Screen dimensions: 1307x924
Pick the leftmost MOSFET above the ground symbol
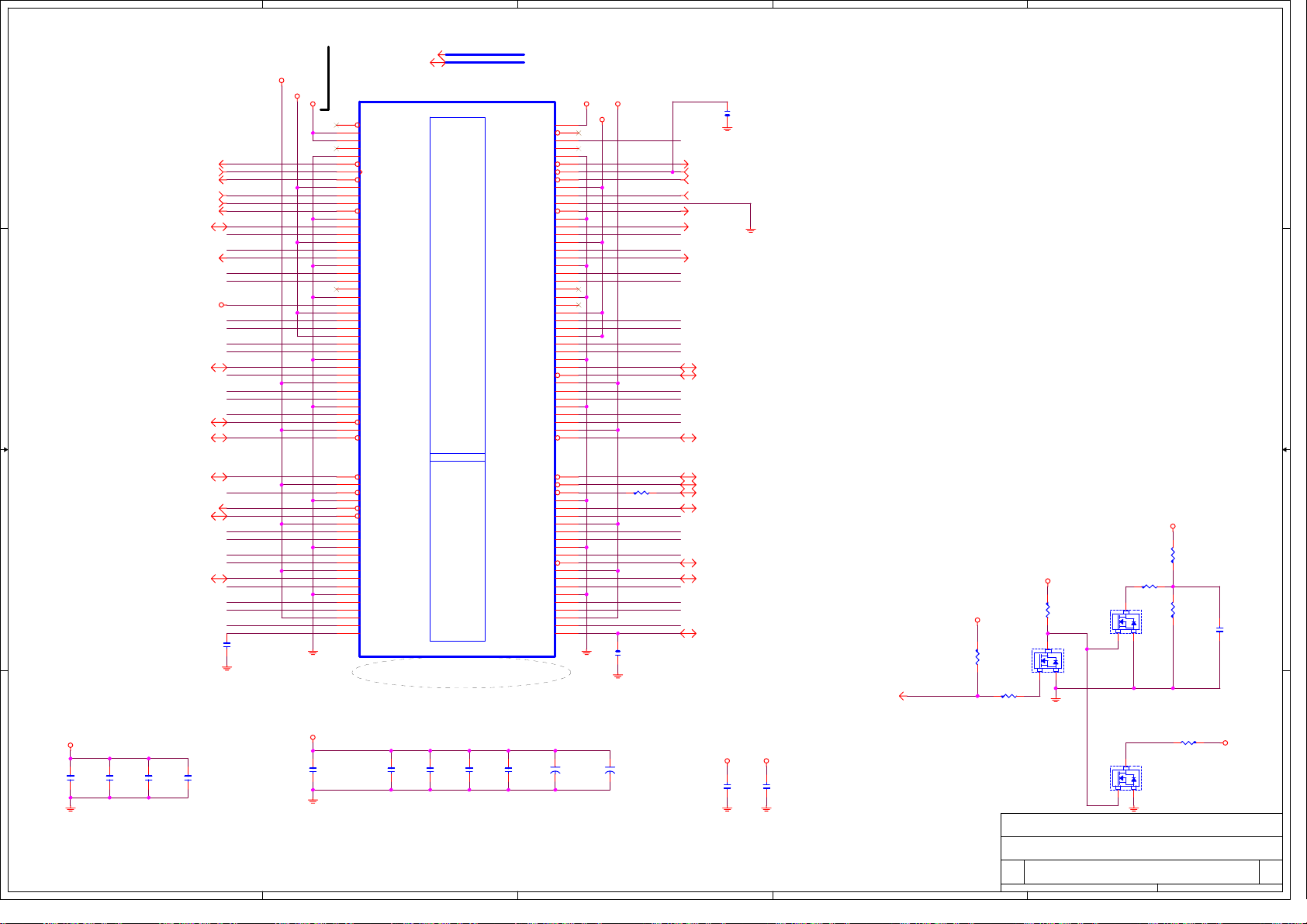[x=1047, y=661]
